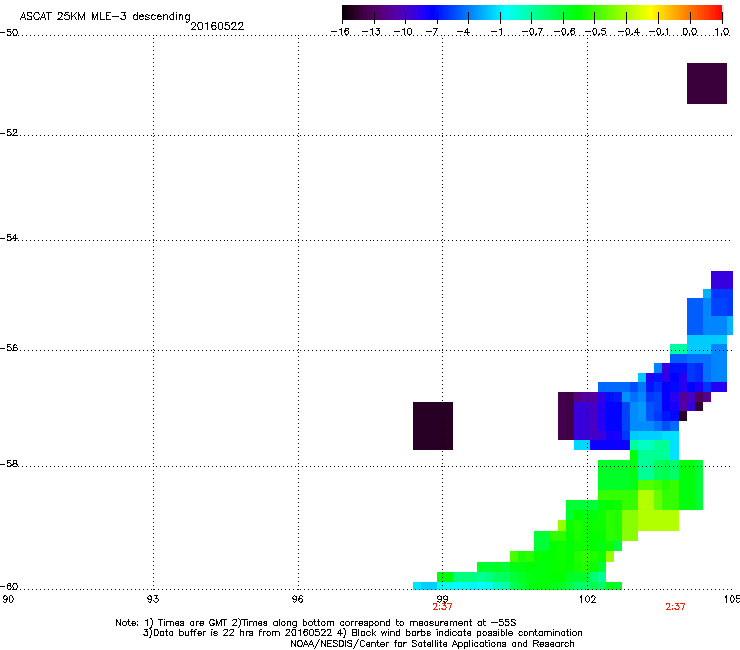Click the "-0.5" color scale label

click(x=596, y=32)
